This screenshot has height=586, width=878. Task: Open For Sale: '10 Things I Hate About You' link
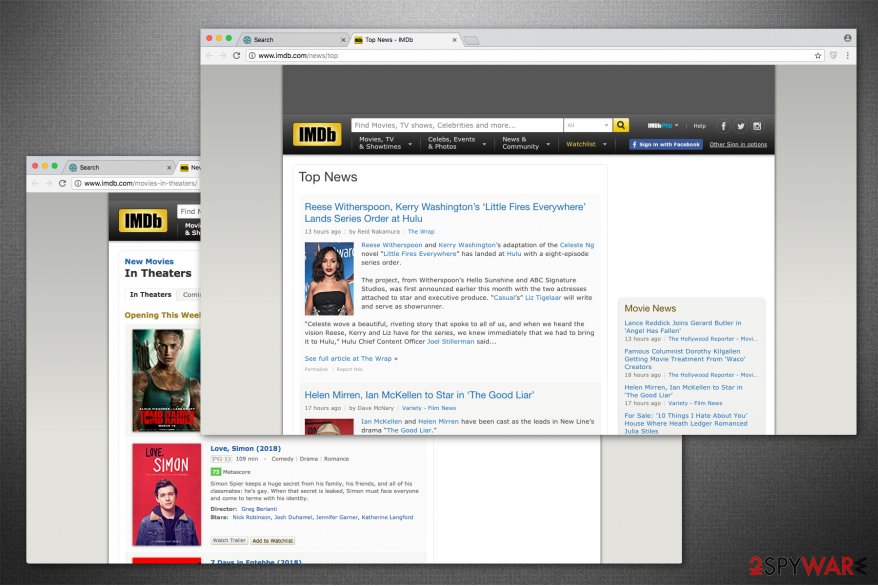coord(685,423)
